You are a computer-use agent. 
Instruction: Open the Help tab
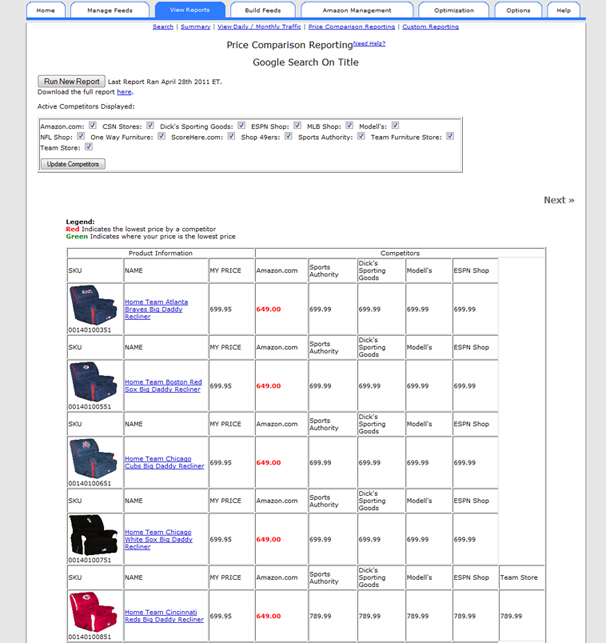[564, 10]
